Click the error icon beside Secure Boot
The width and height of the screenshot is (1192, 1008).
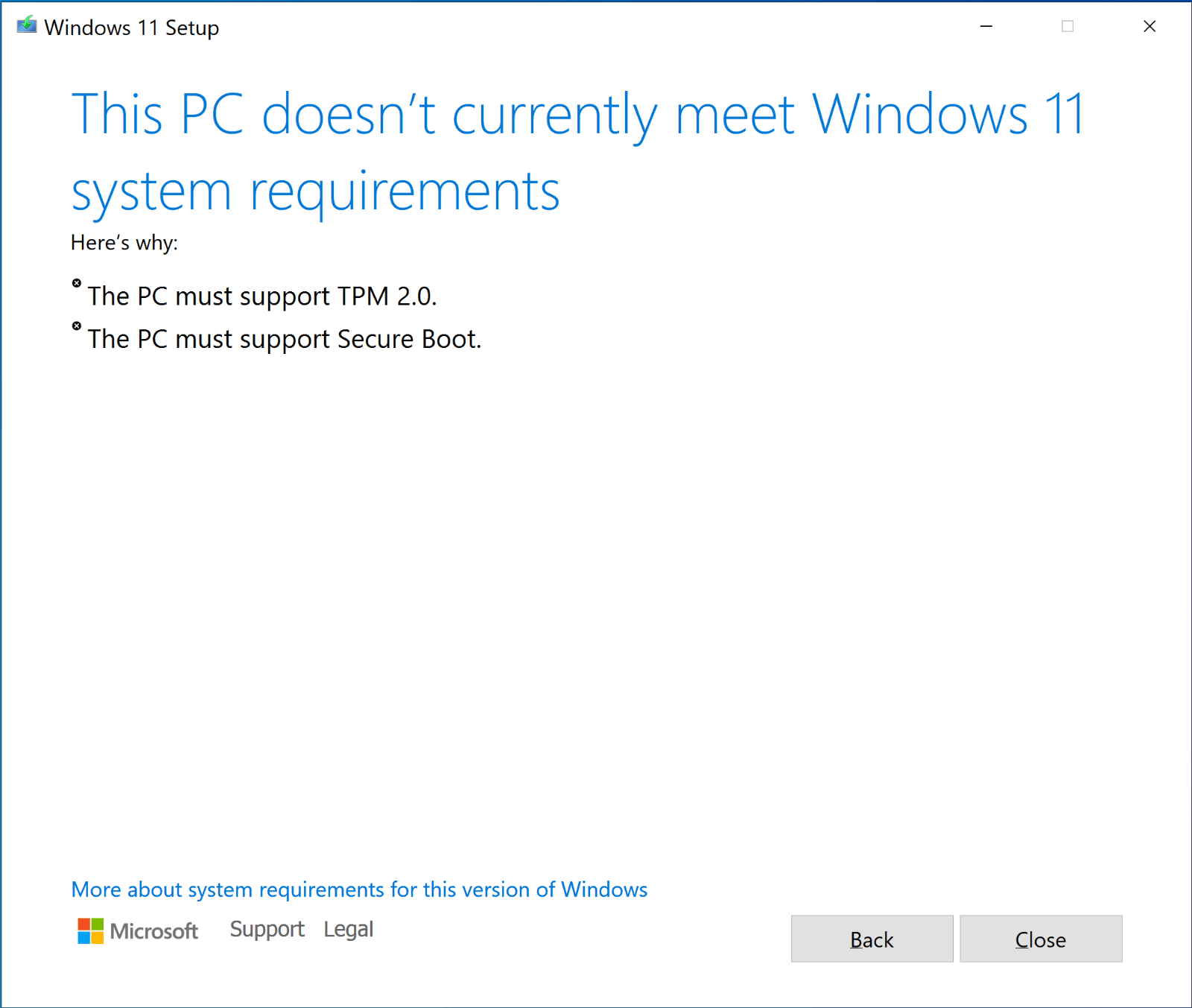pos(77,326)
